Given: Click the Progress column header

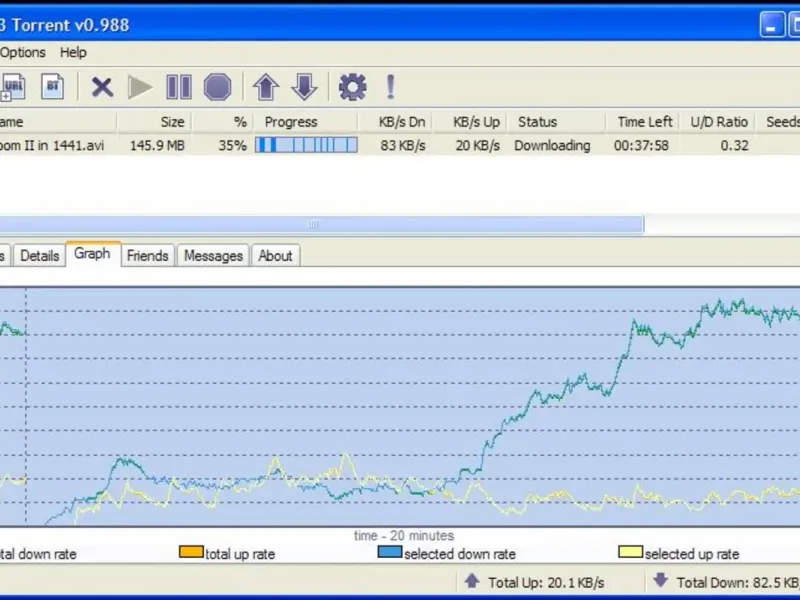Looking at the screenshot, I should 305,122.
